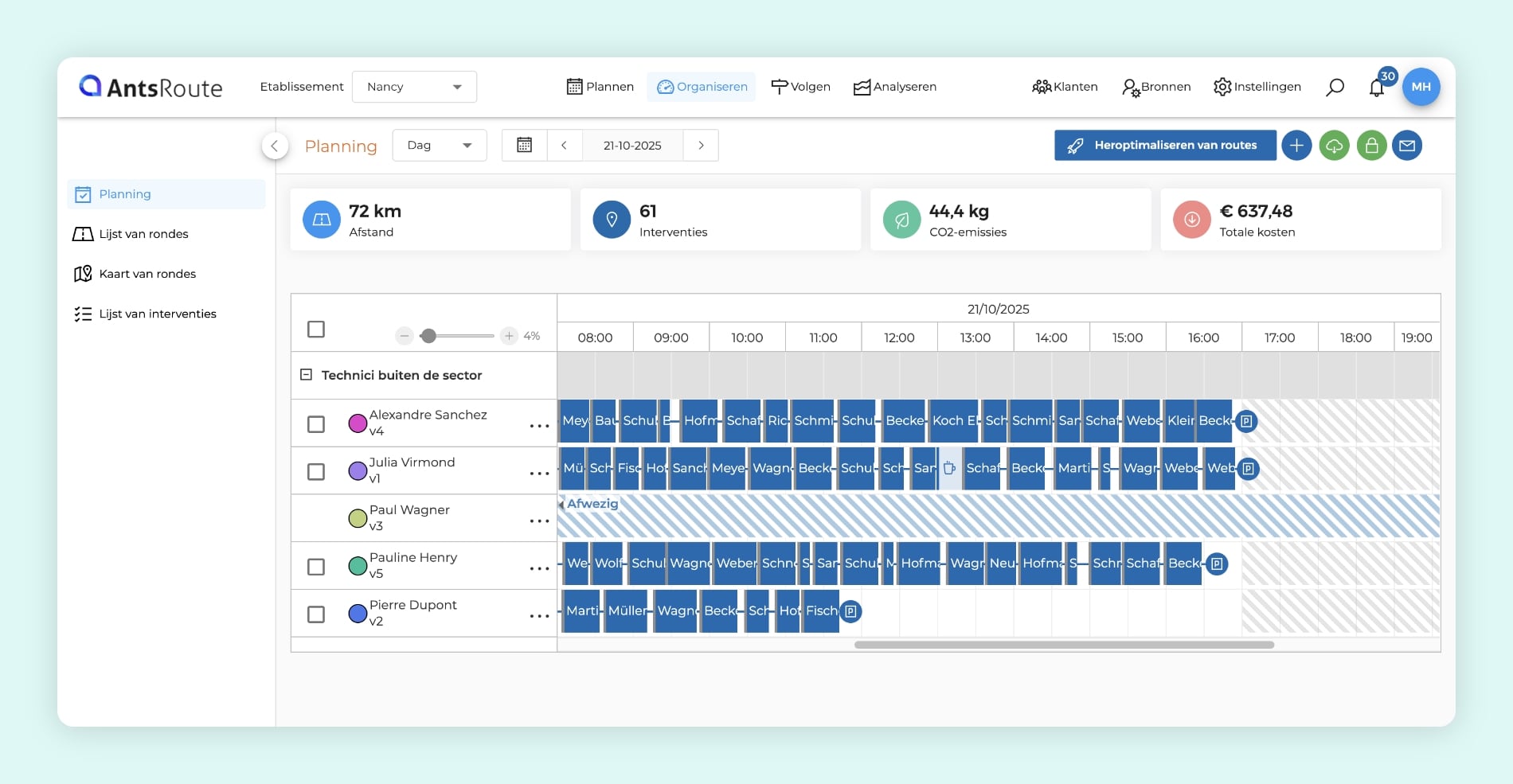The height and width of the screenshot is (784, 1513).
Task: Select the Julia Virmond row checkbox
Action: 316,472
